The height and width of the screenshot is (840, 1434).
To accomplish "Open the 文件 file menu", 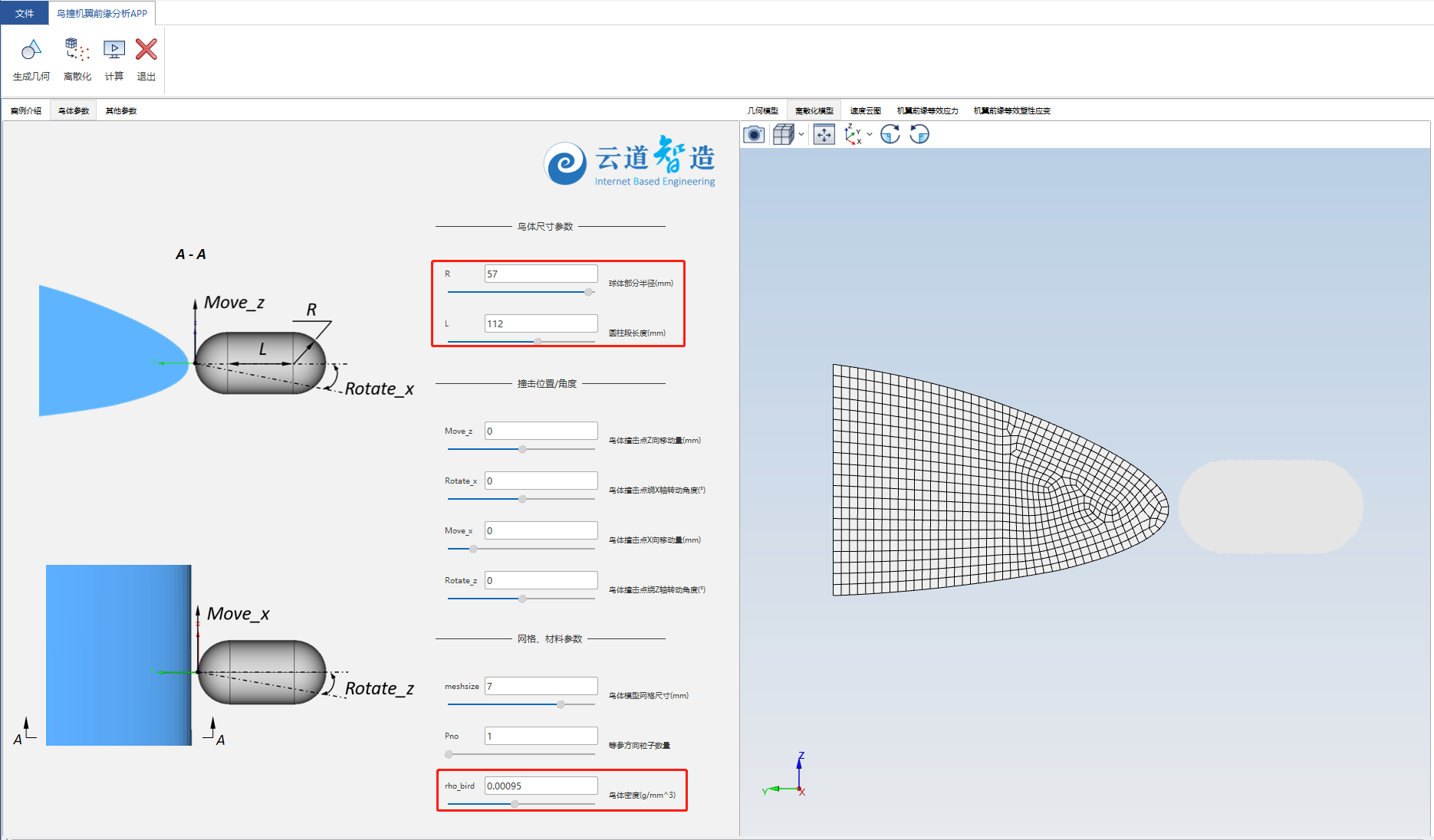I will pyautogui.click(x=25, y=13).
